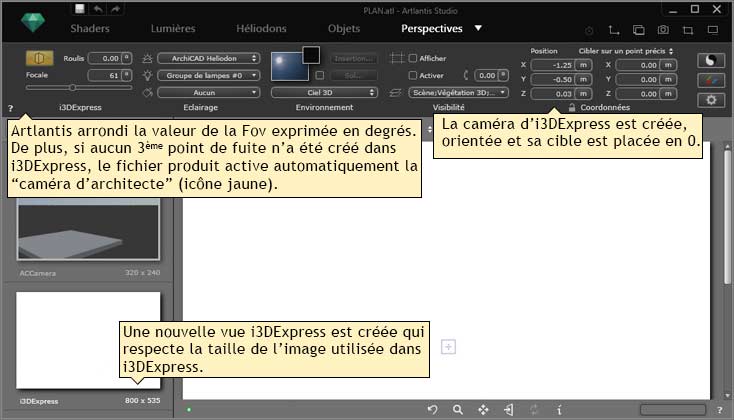Click the info "i" icon in the bottom toolbar

click(x=559, y=410)
